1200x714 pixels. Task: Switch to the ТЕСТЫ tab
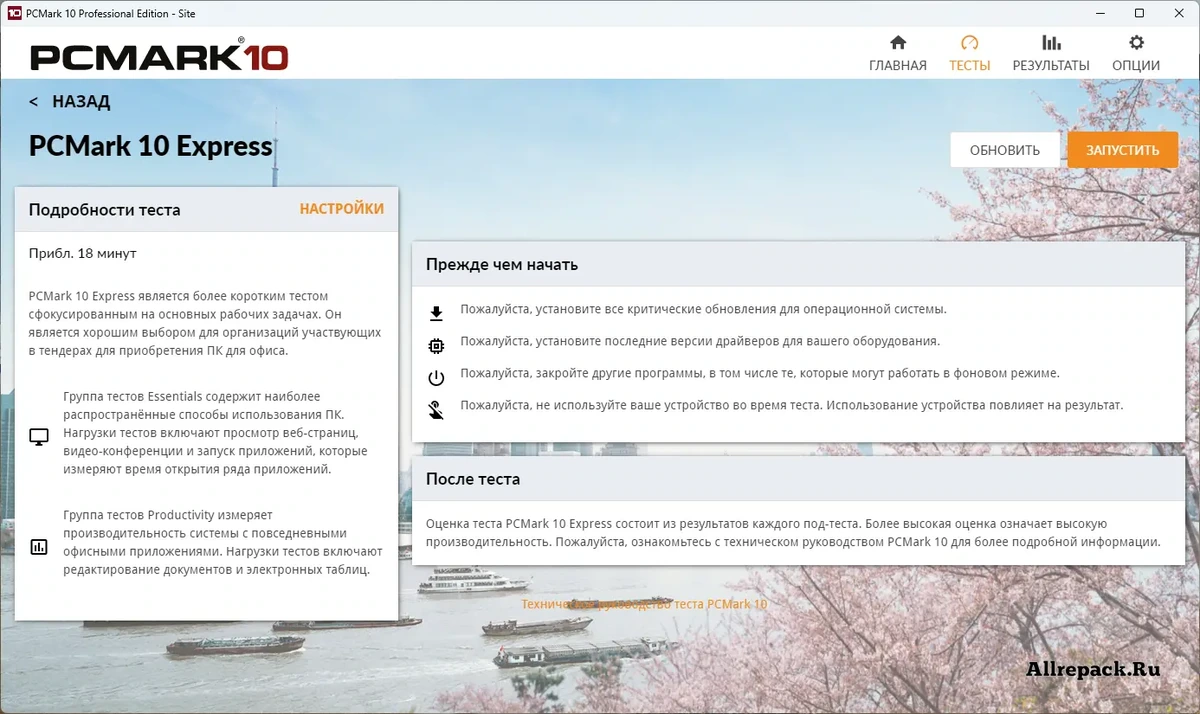(x=969, y=54)
